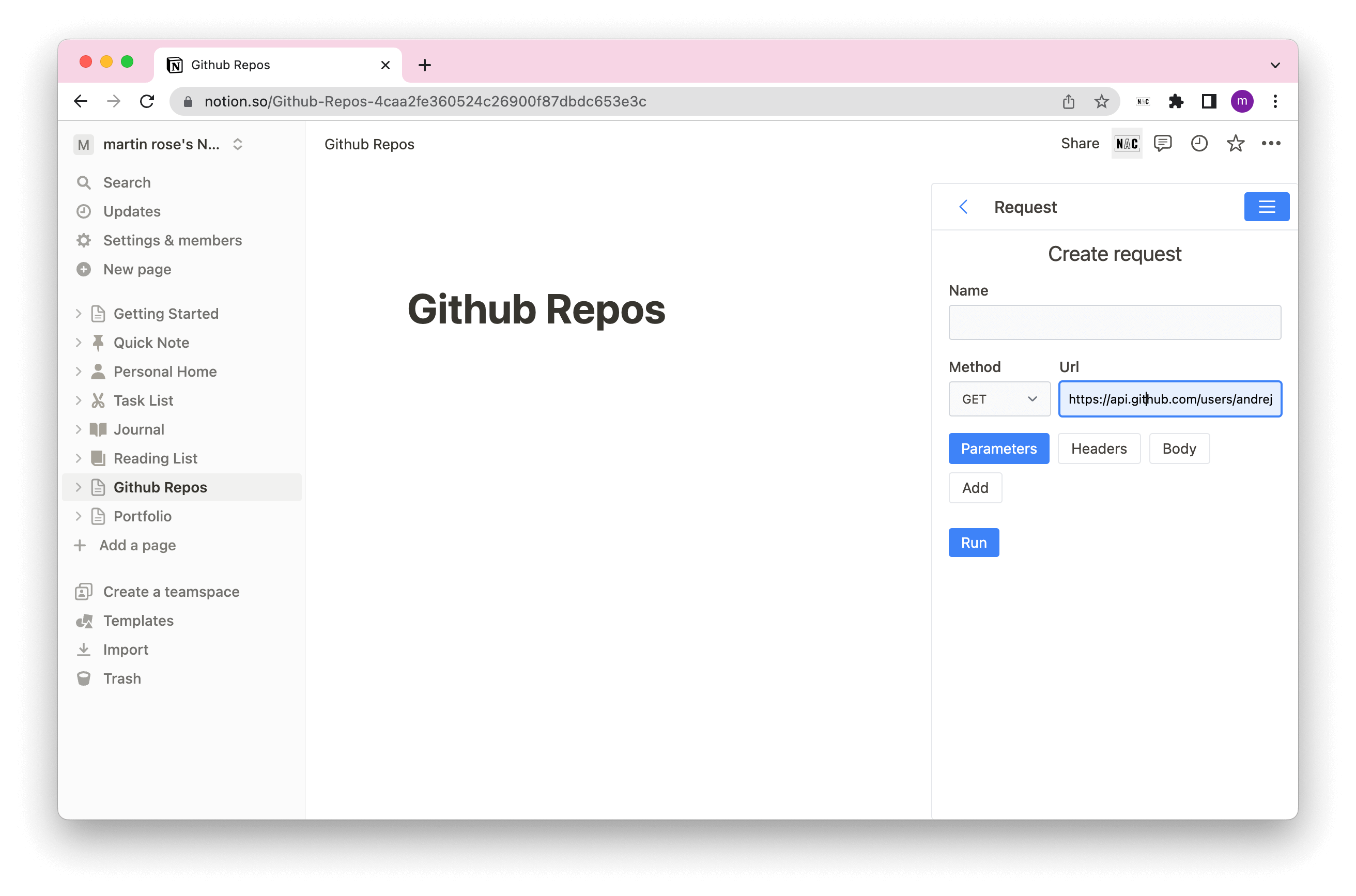This screenshot has width=1356, height=896.
Task: Open Chrome's three-dot menu
Action: click(x=1275, y=101)
